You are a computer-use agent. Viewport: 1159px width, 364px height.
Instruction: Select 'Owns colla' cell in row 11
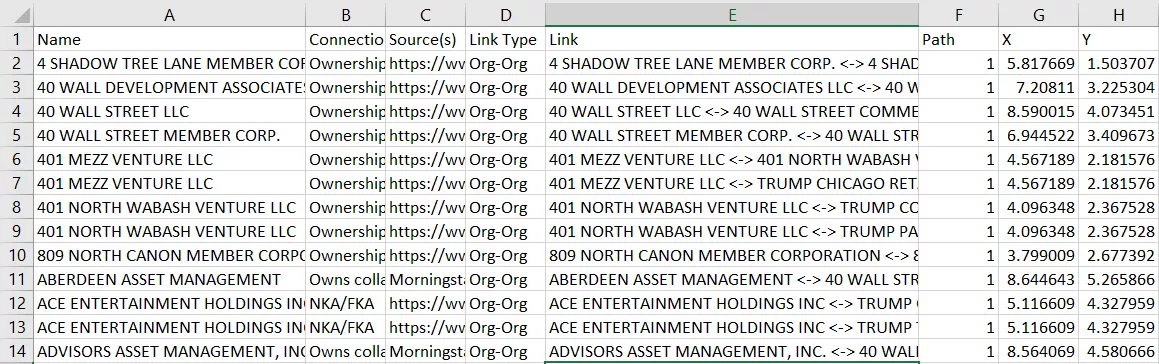pos(346,280)
